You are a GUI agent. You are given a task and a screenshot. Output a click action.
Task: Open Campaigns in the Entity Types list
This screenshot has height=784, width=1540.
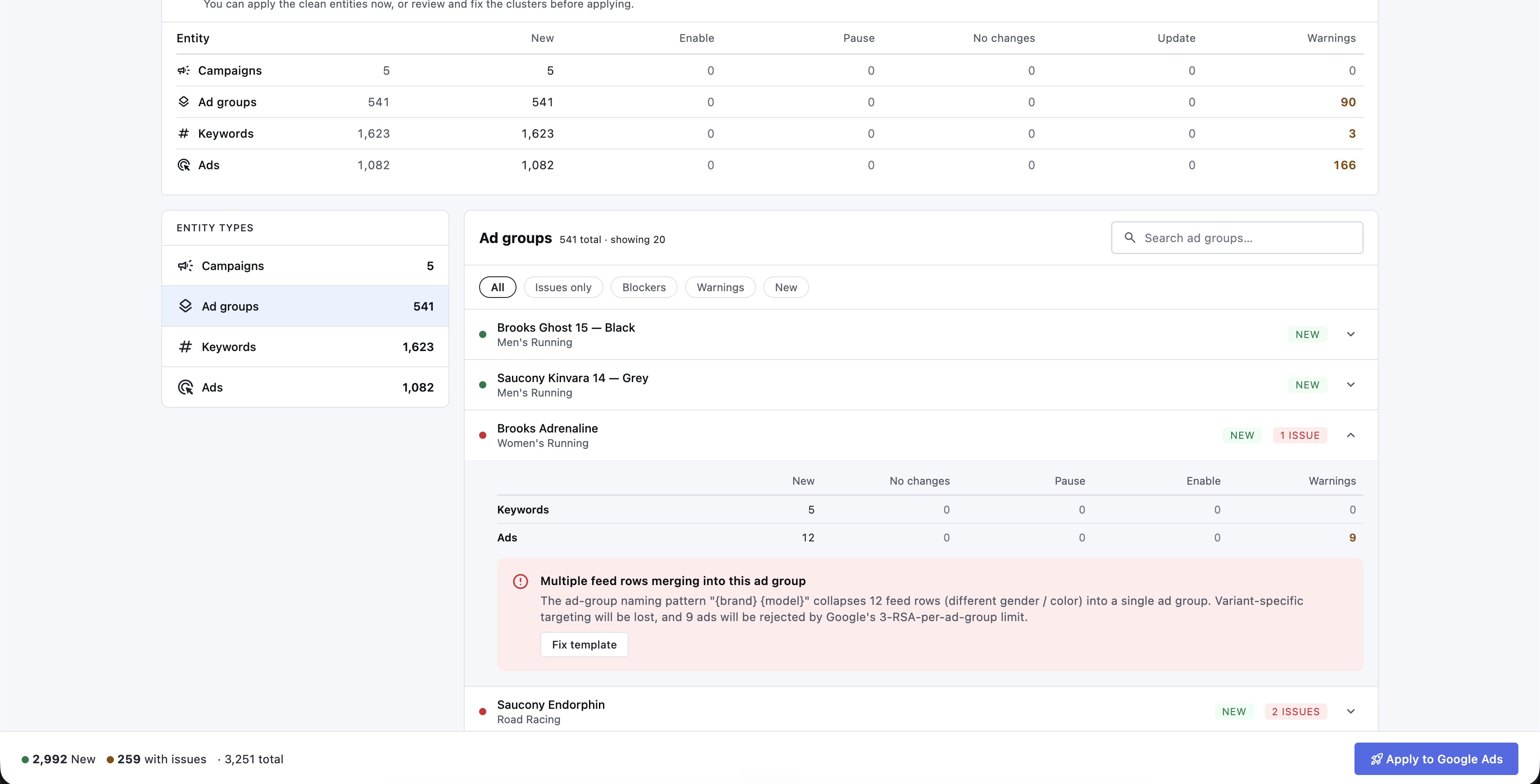click(x=305, y=266)
